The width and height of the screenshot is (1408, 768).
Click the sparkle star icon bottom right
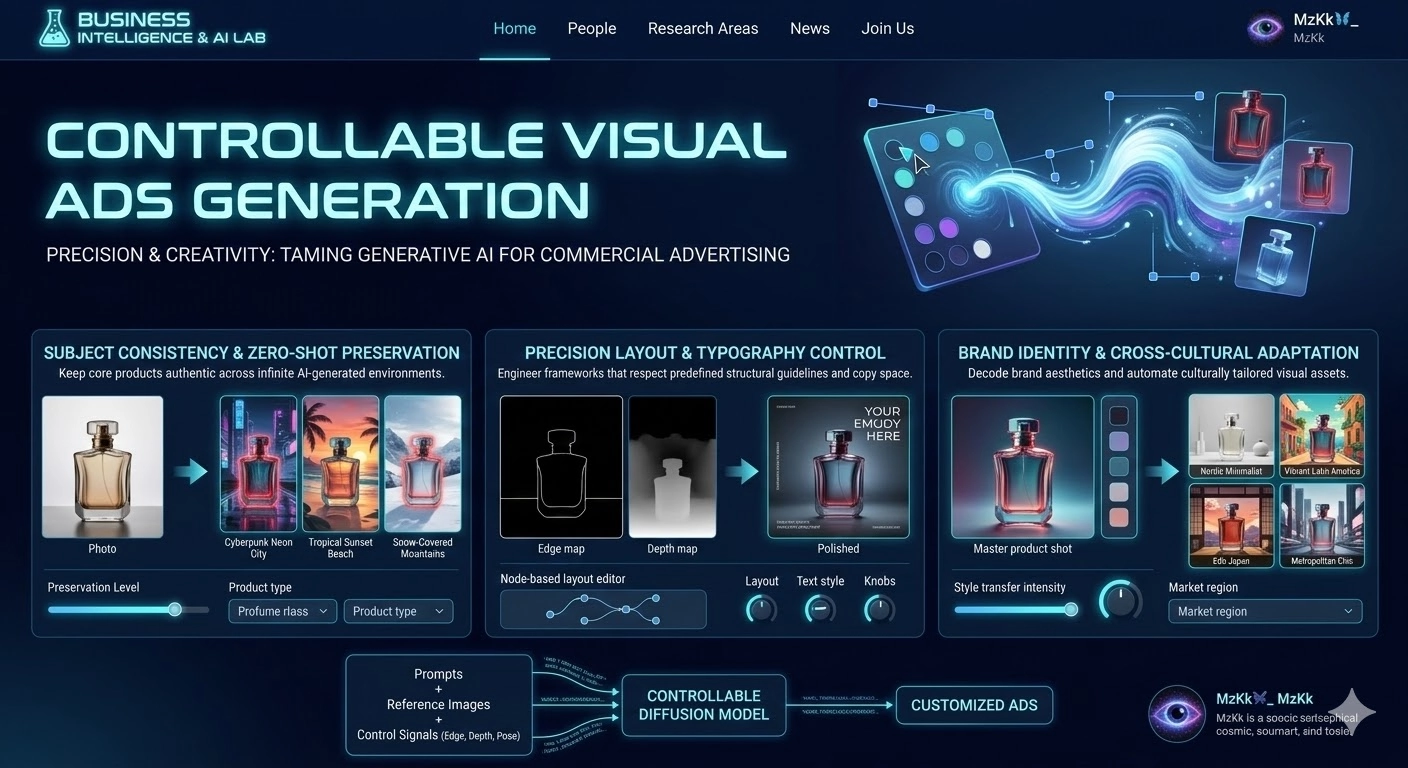coord(1351,712)
